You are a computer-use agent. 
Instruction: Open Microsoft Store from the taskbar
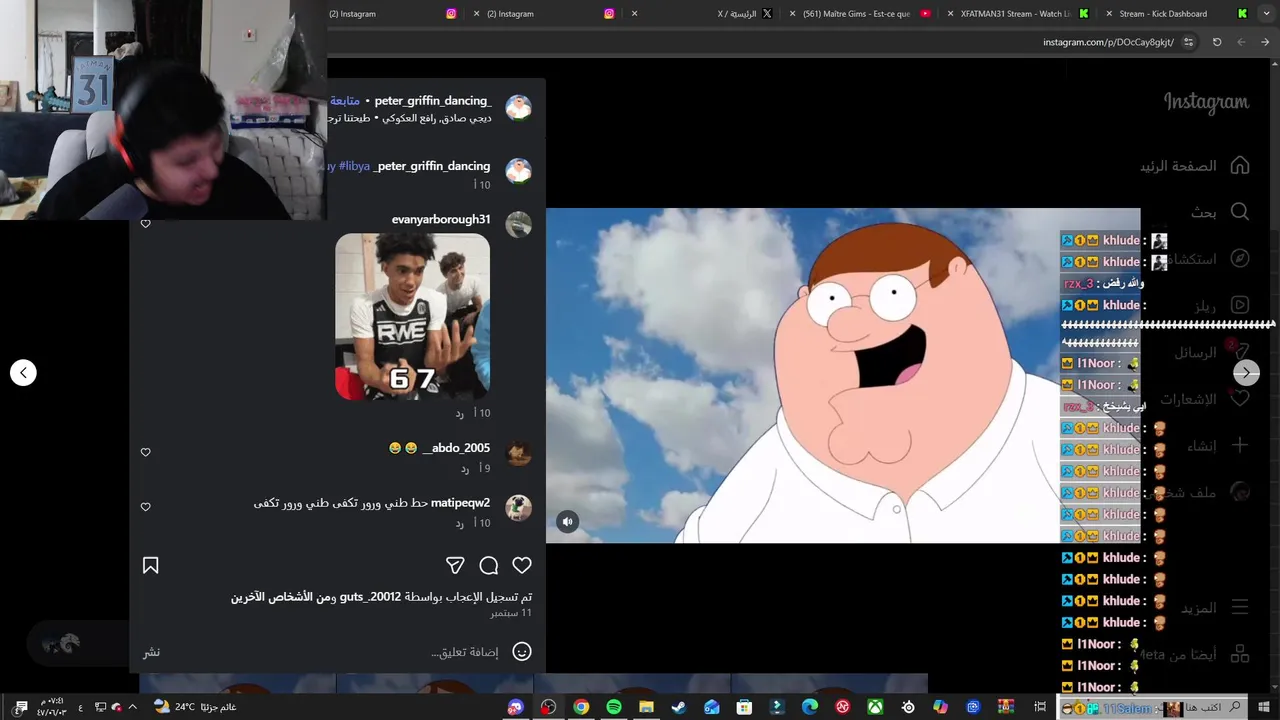coord(744,707)
